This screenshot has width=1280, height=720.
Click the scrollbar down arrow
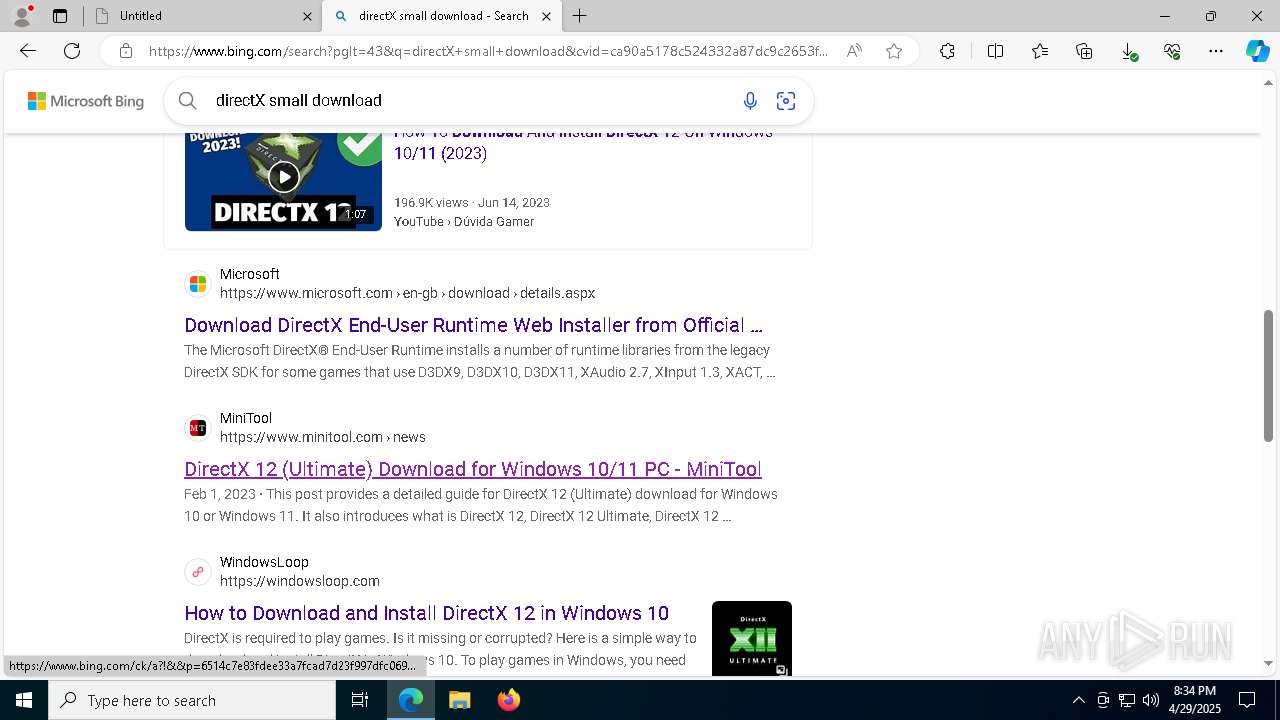[1268, 663]
